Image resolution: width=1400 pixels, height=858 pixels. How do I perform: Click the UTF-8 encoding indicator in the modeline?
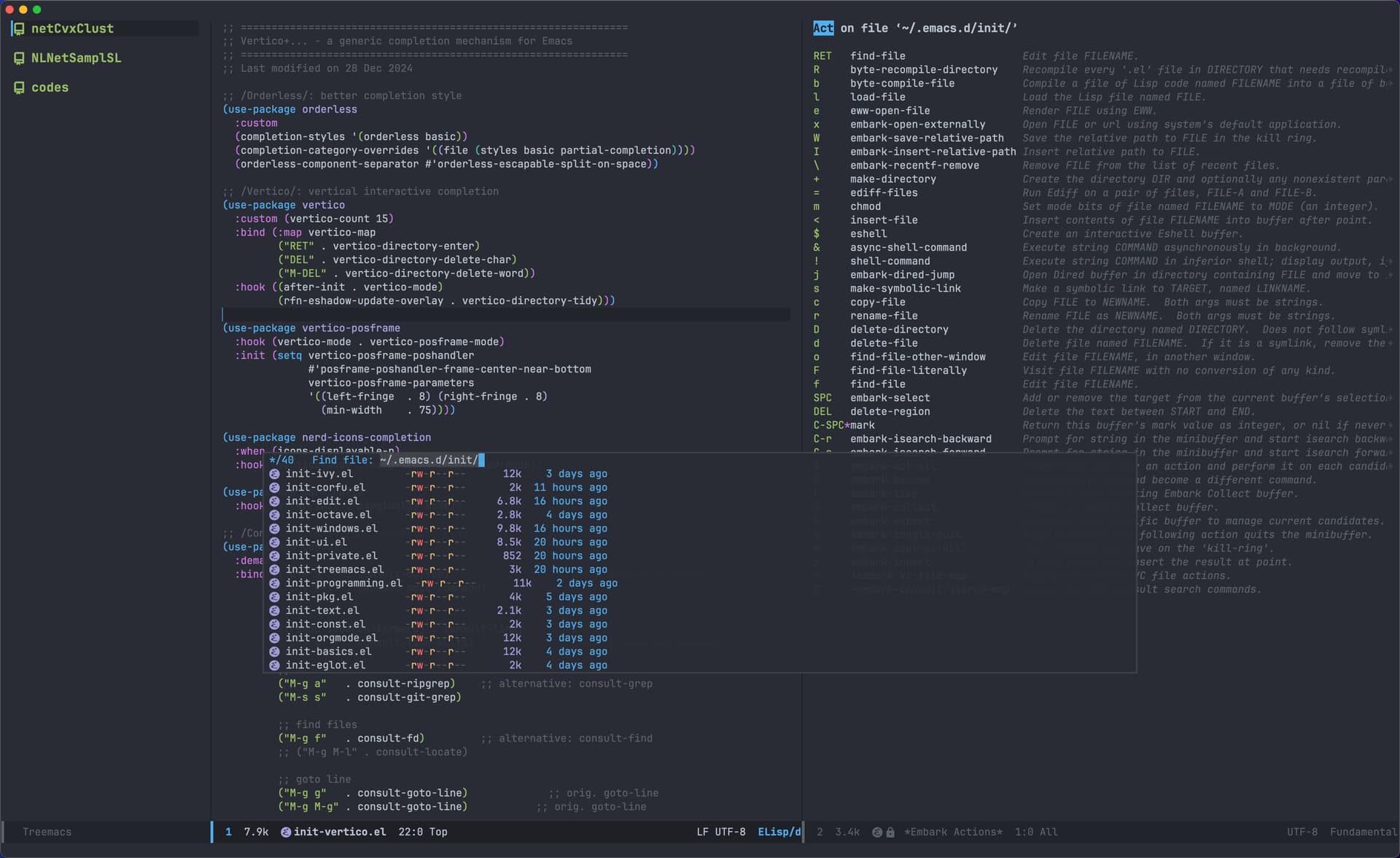[729, 832]
